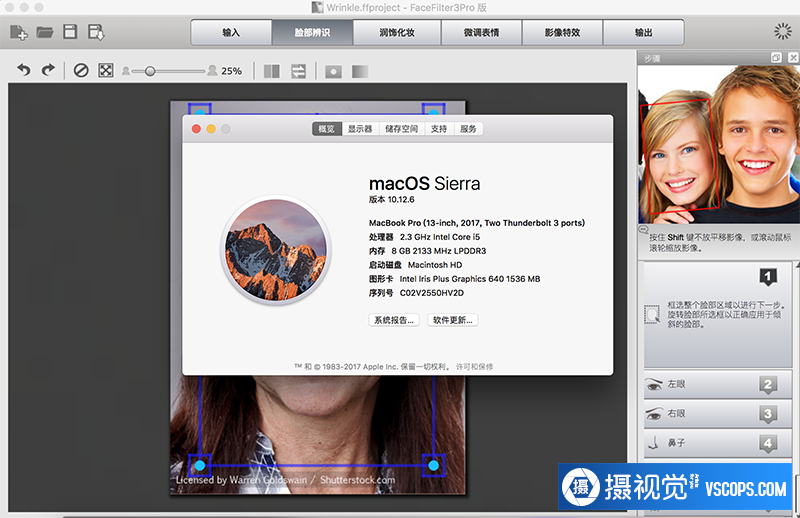The image size is (800, 518).
Task: Open the 储存空间 tab in About This Mac
Action: coord(402,129)
